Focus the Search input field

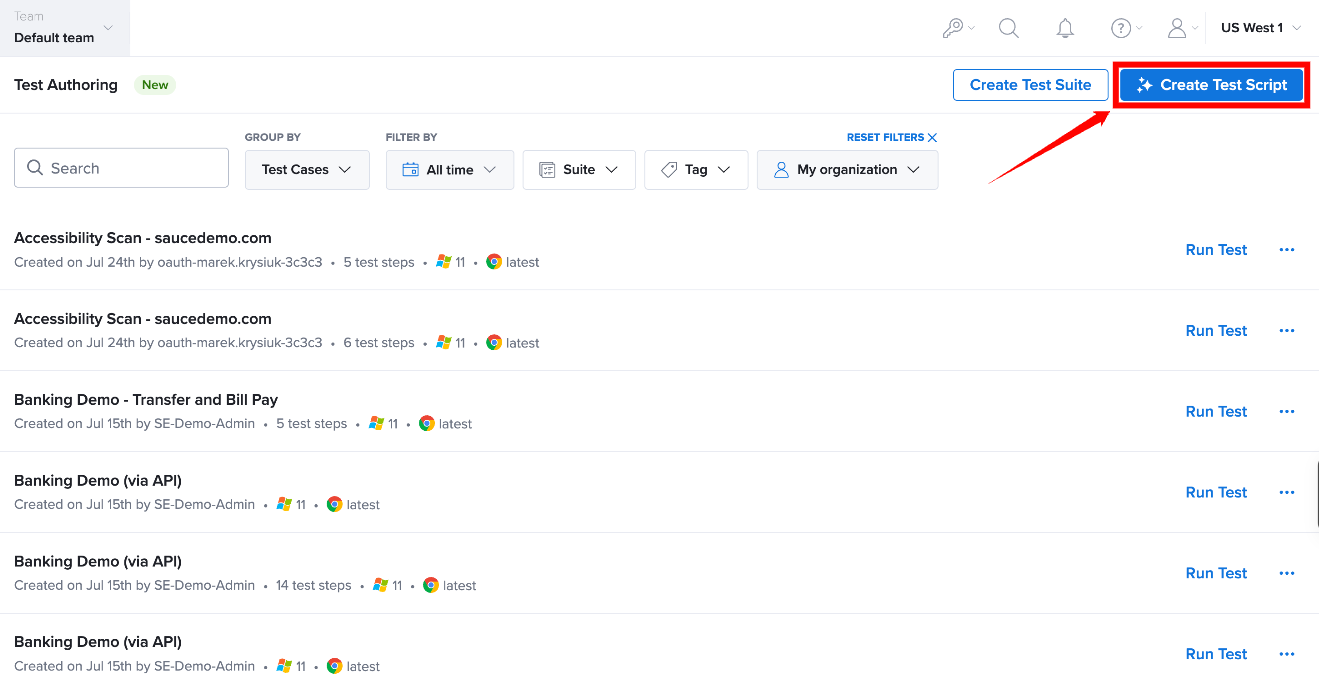pos(121,168)
